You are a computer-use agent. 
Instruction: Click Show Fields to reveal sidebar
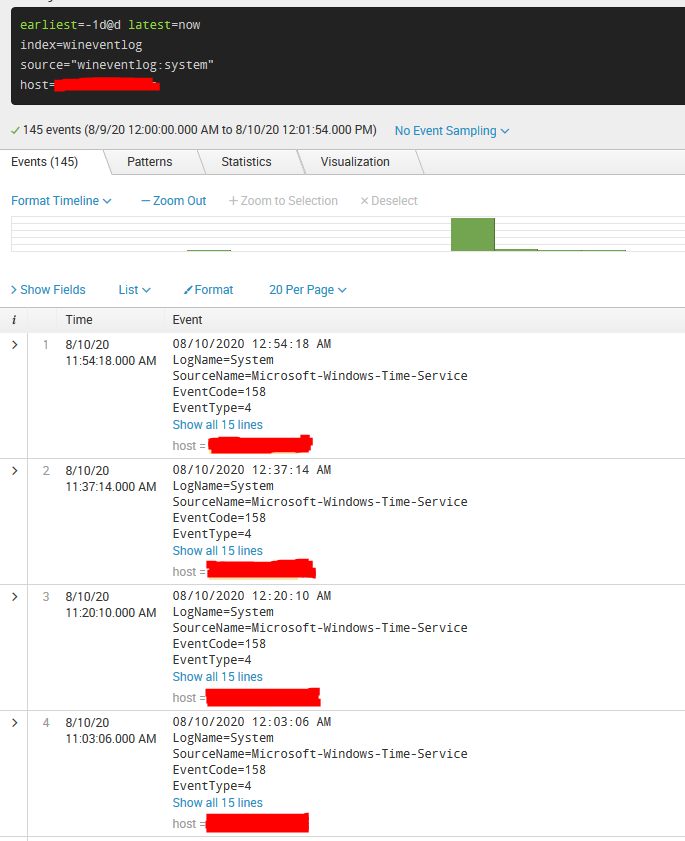pyautogui.click(x=48, y=290)
